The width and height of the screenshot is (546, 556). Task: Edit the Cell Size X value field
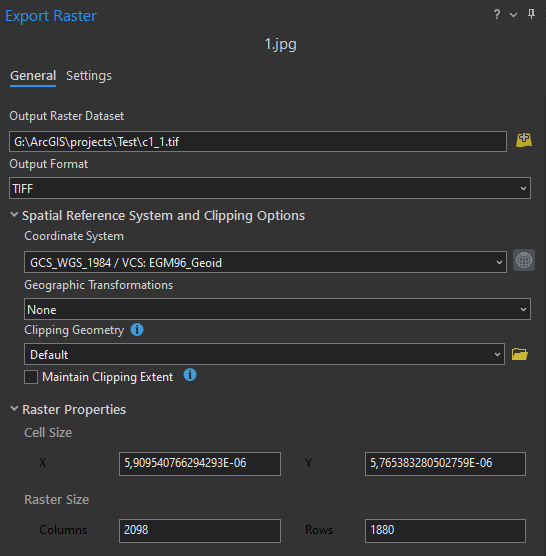pyautogui.click(x=200, y=464)
